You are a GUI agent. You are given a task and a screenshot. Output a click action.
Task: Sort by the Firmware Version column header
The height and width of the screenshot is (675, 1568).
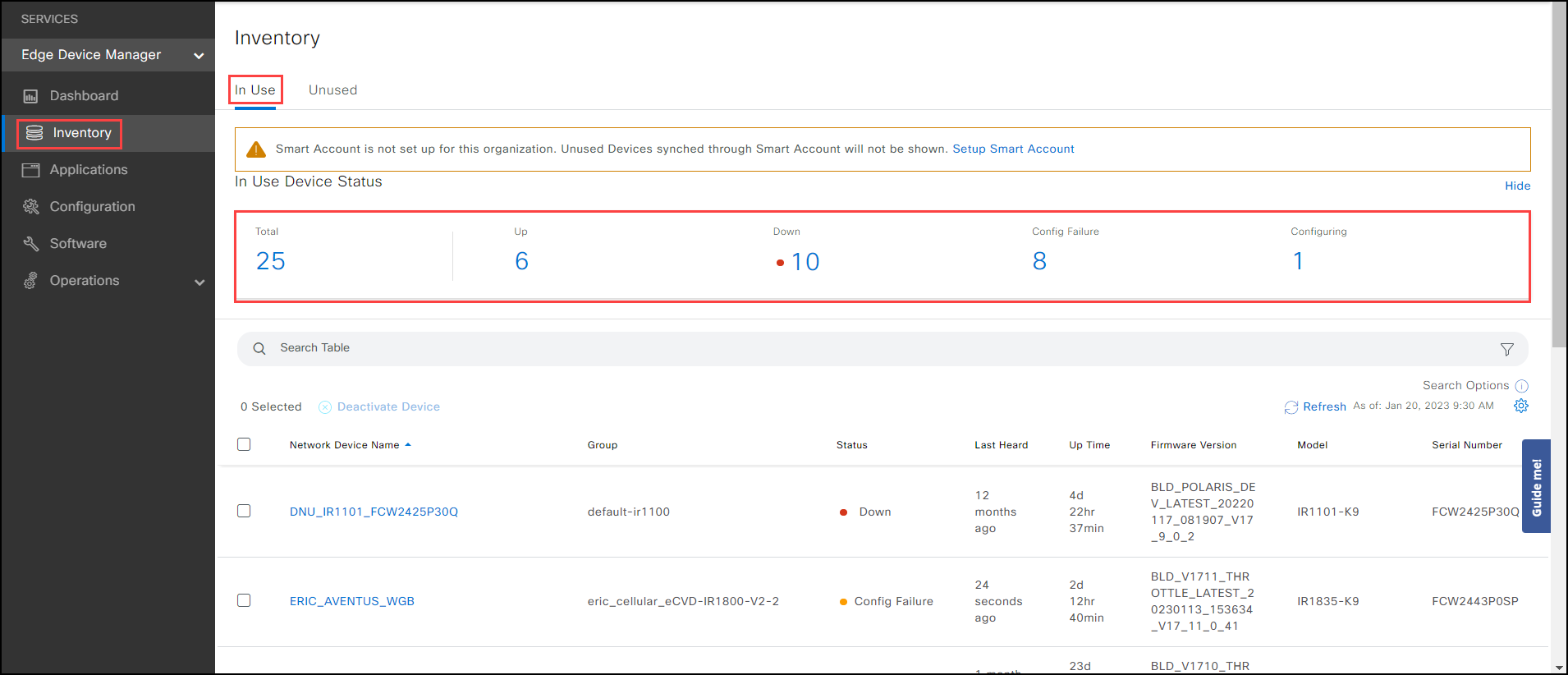(x=1193, y=445)
